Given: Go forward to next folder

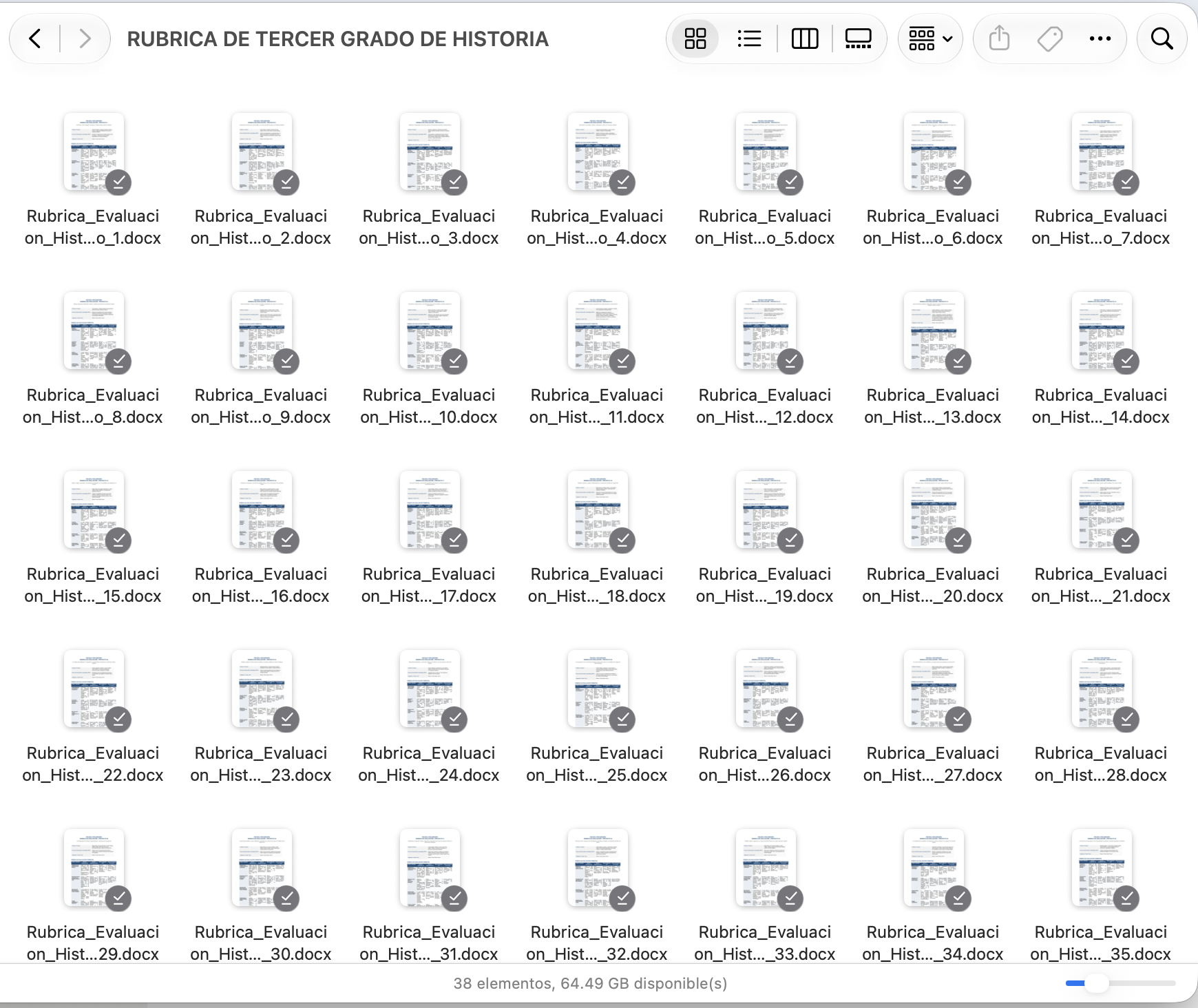Looking at the screenshot, I should pyautogui.click(x=85, y=39).
